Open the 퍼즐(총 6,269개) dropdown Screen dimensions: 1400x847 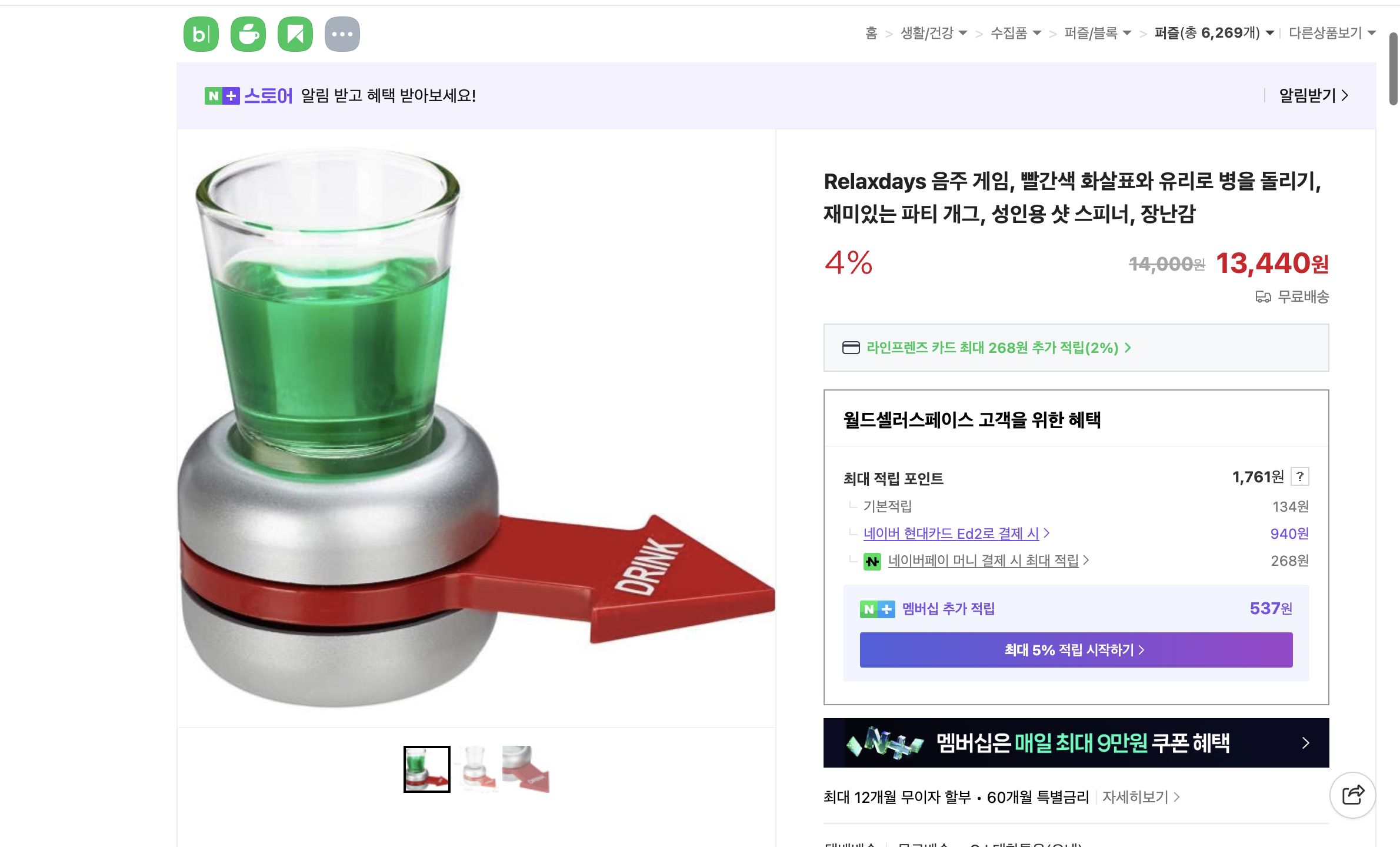[1206, 34]
